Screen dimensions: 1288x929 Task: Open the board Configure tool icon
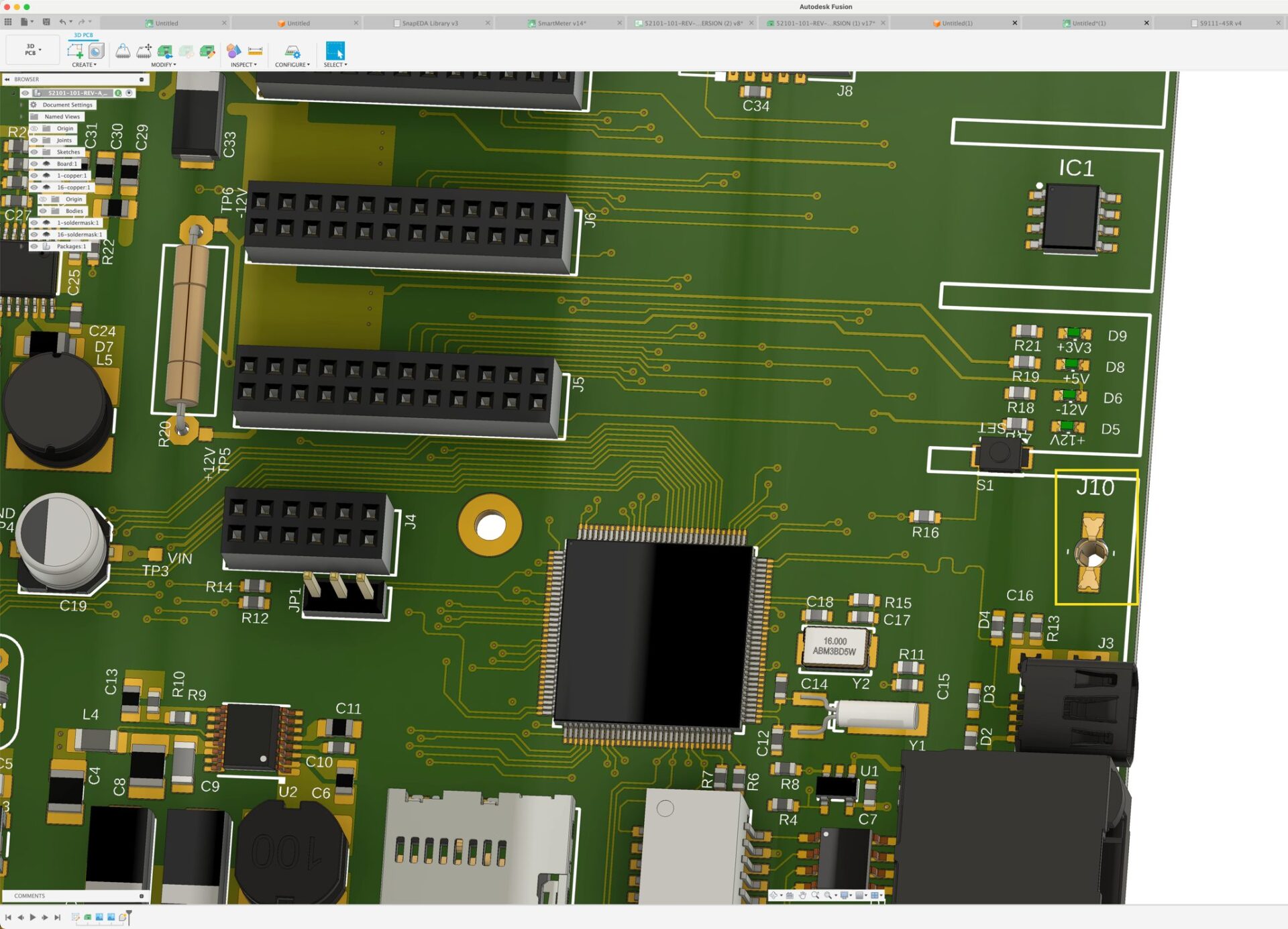pyautogui.click(x=292, y=50)
